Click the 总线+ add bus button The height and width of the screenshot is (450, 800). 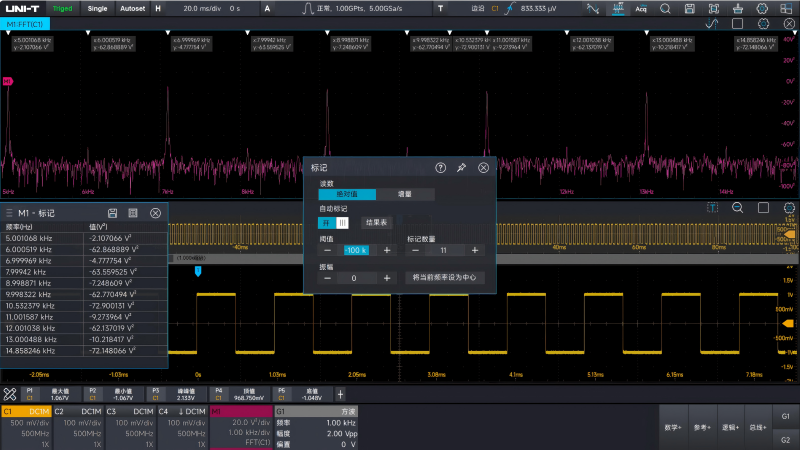(x=758, y=428)
